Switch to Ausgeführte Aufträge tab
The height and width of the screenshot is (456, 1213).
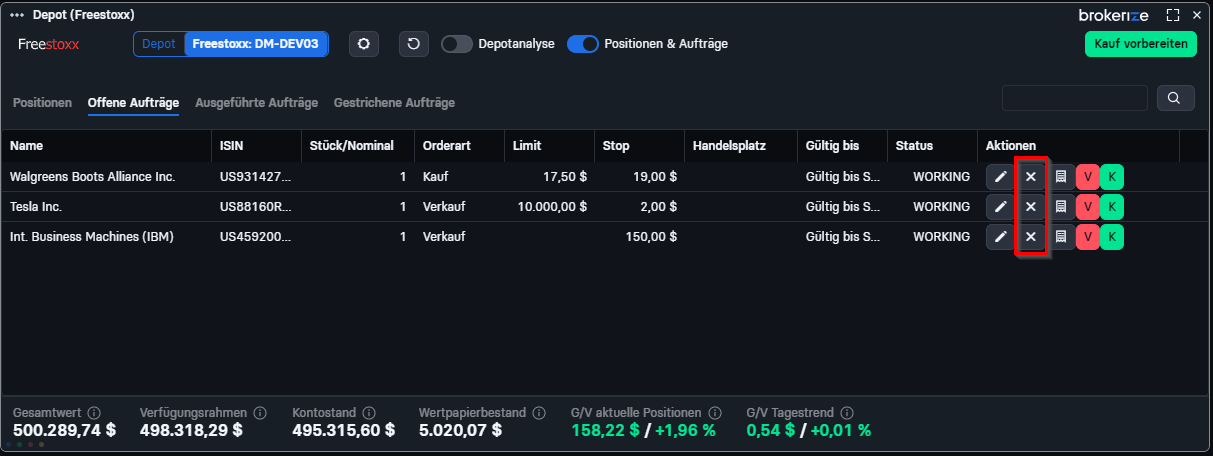click(x=256, y=103)
